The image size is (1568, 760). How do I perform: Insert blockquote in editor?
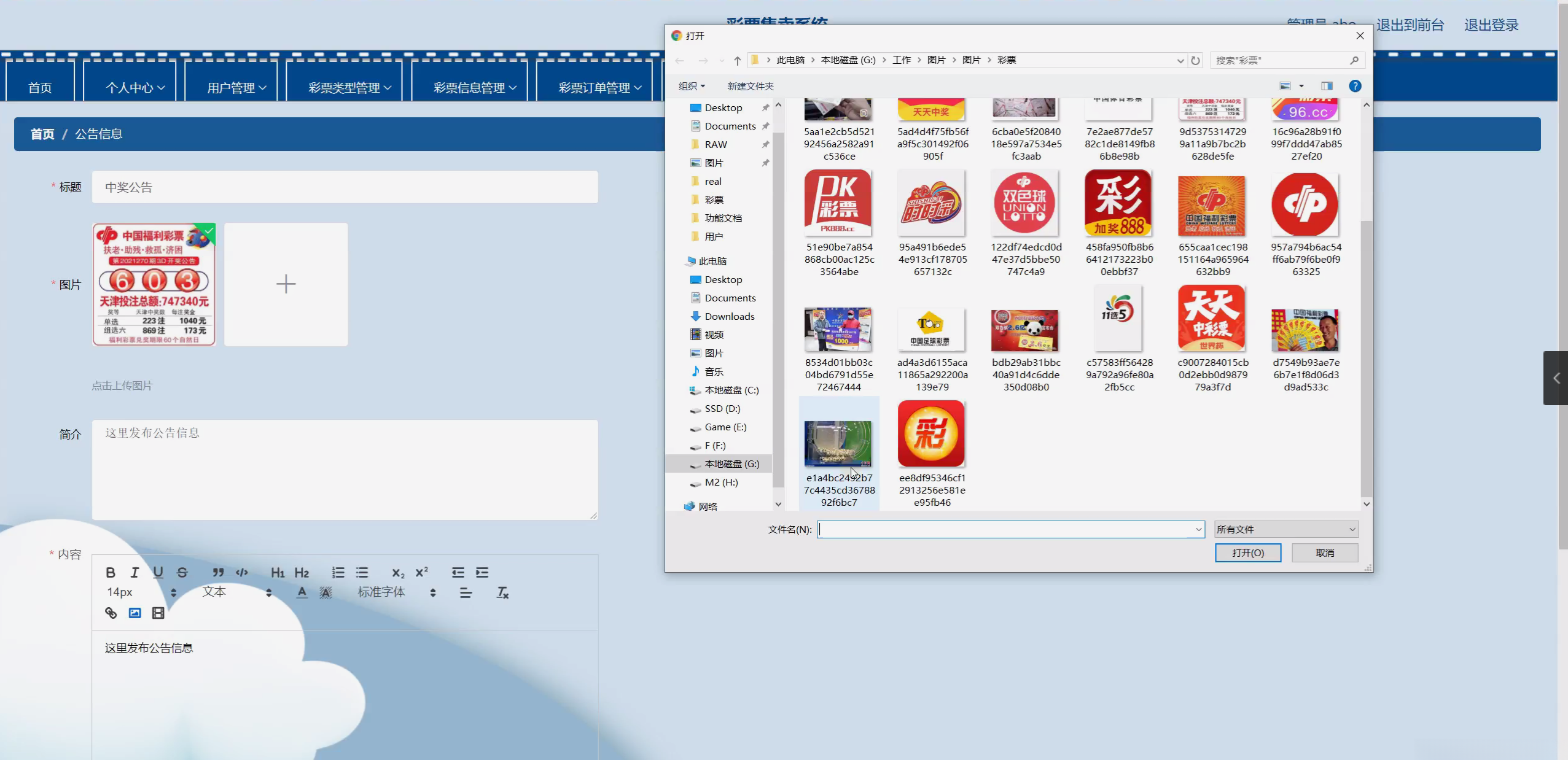click(218, 572)
